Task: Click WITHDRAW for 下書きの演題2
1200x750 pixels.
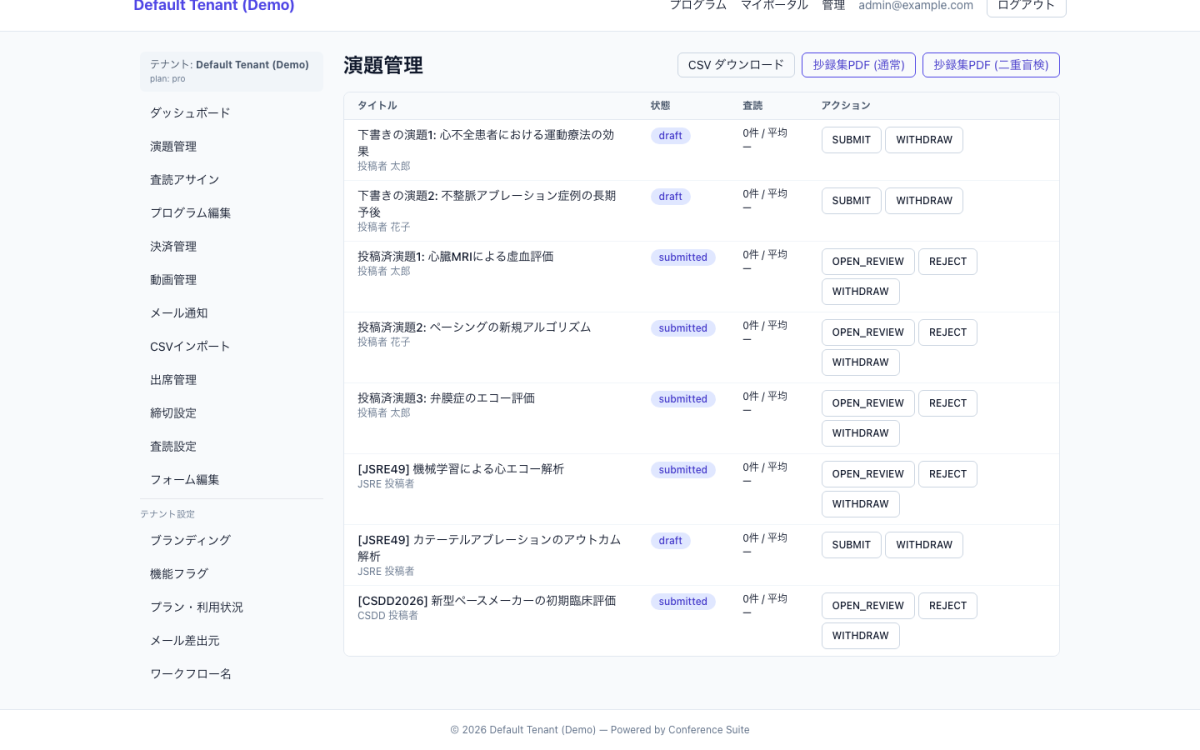Action: tap(924, 201)
